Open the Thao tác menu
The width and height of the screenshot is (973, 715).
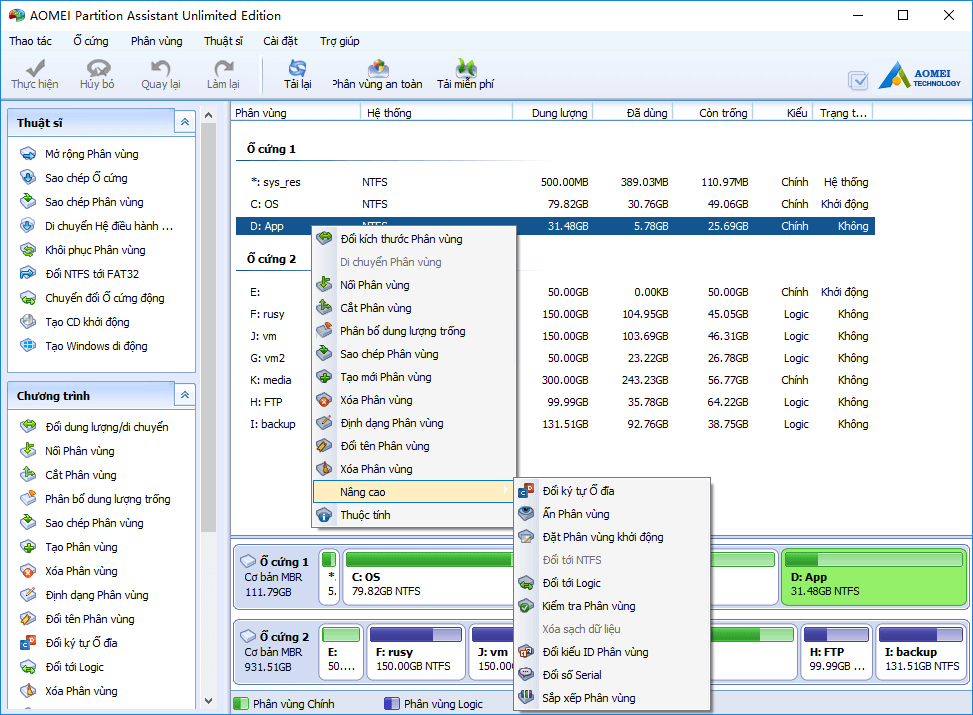point(30,41)
